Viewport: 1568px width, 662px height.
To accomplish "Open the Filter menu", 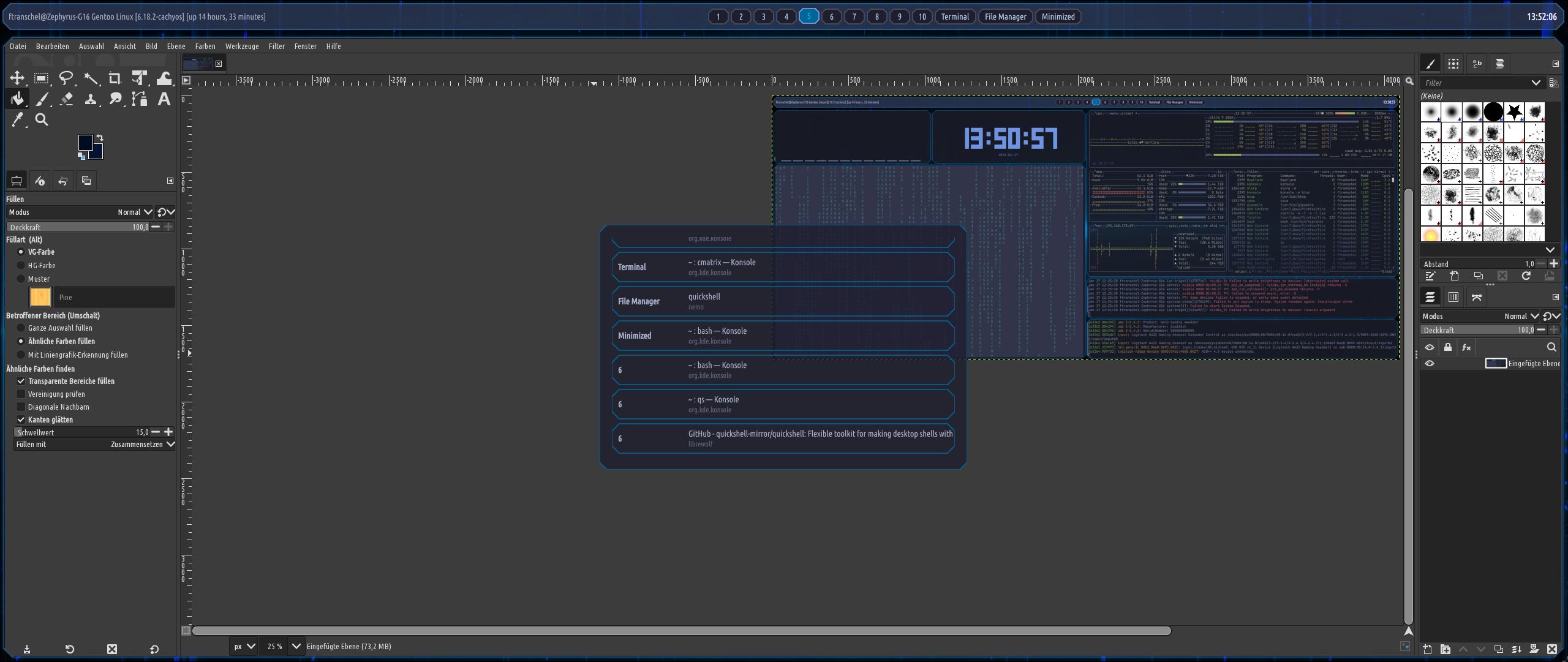I will (x=276, y=46).
